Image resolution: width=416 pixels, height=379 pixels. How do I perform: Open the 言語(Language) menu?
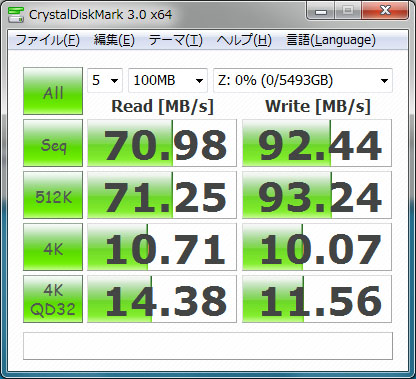point(331,40)
